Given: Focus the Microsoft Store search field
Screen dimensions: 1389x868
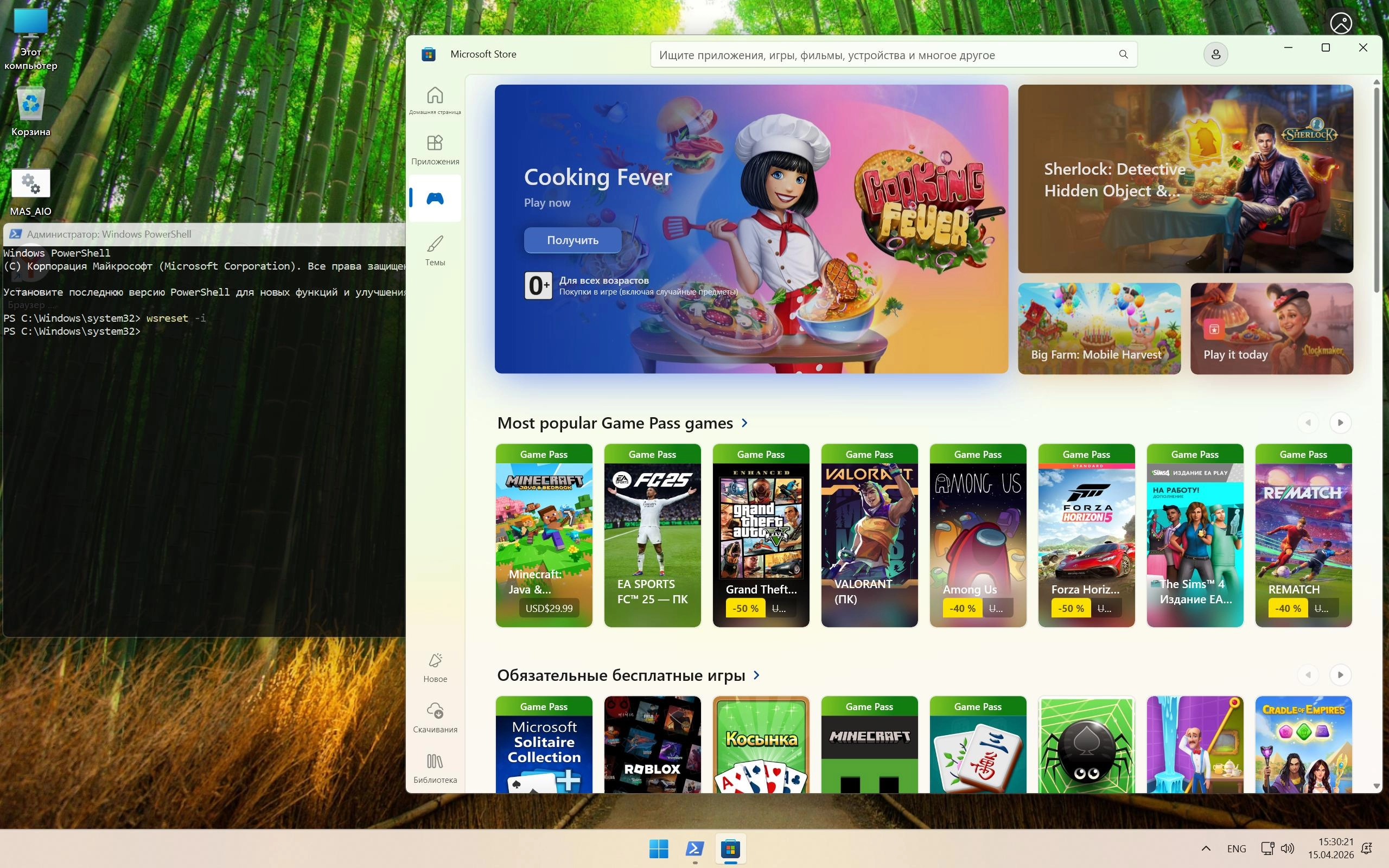Looking at the screenshot, I should (x=884, y=55).
